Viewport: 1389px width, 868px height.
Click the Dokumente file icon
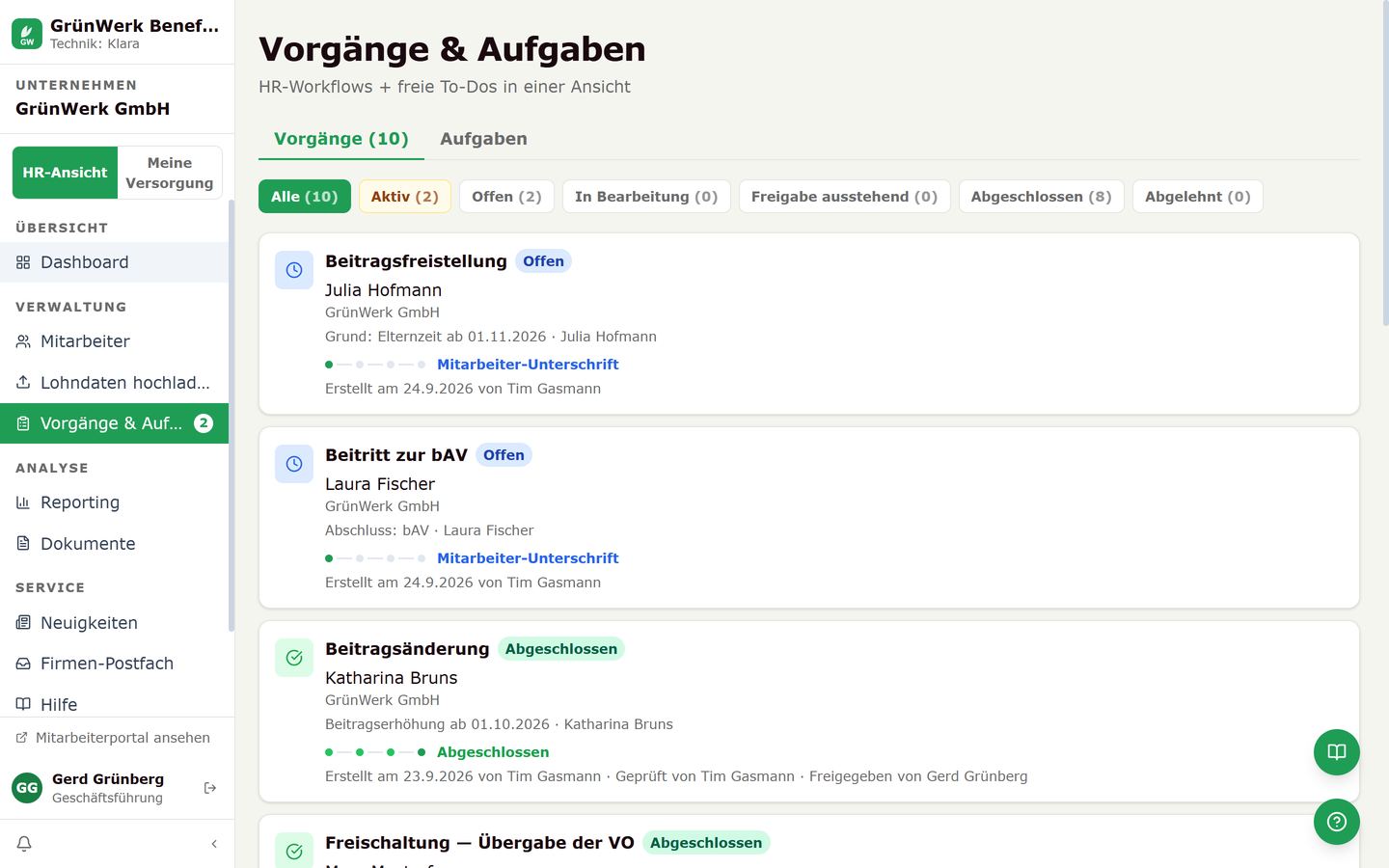(x=23, y=544)
